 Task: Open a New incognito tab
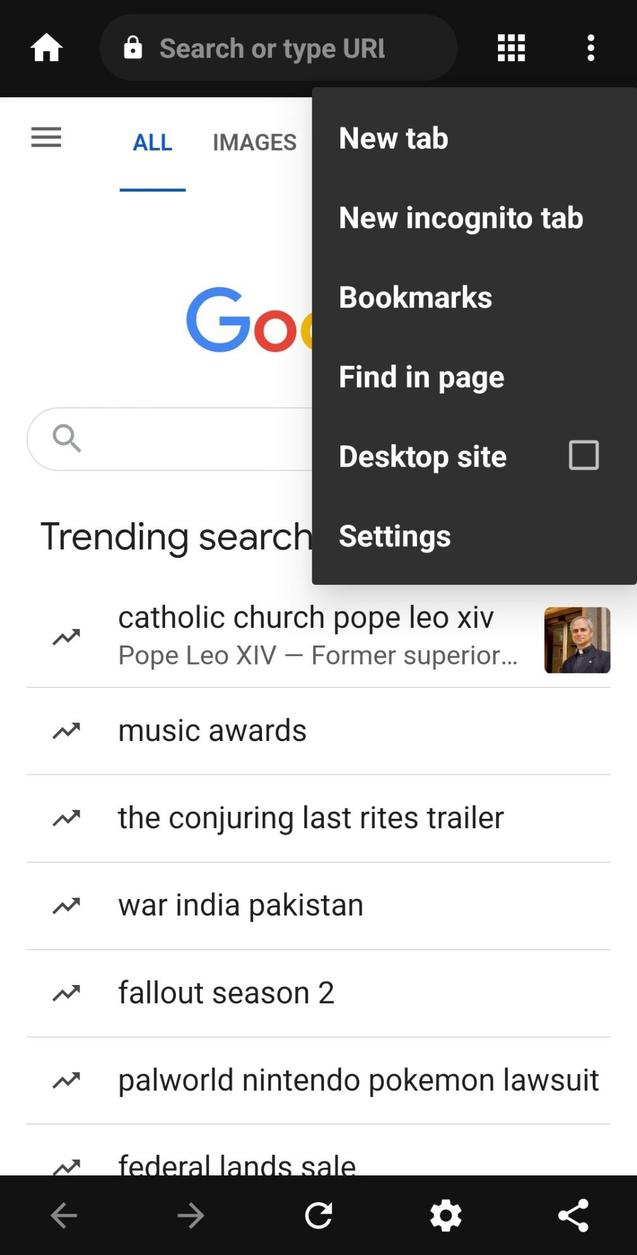pyautogui.click(x=460, y=218)
